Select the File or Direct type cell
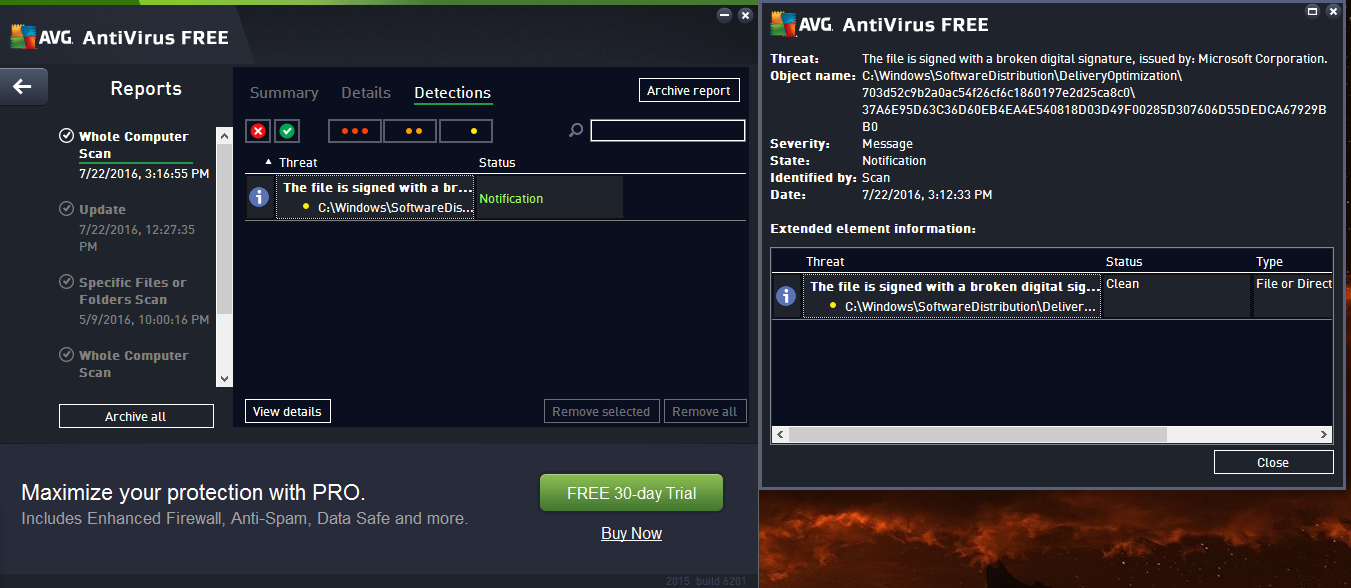Screen dimensions: 1351x588 tap(1293, 296)
